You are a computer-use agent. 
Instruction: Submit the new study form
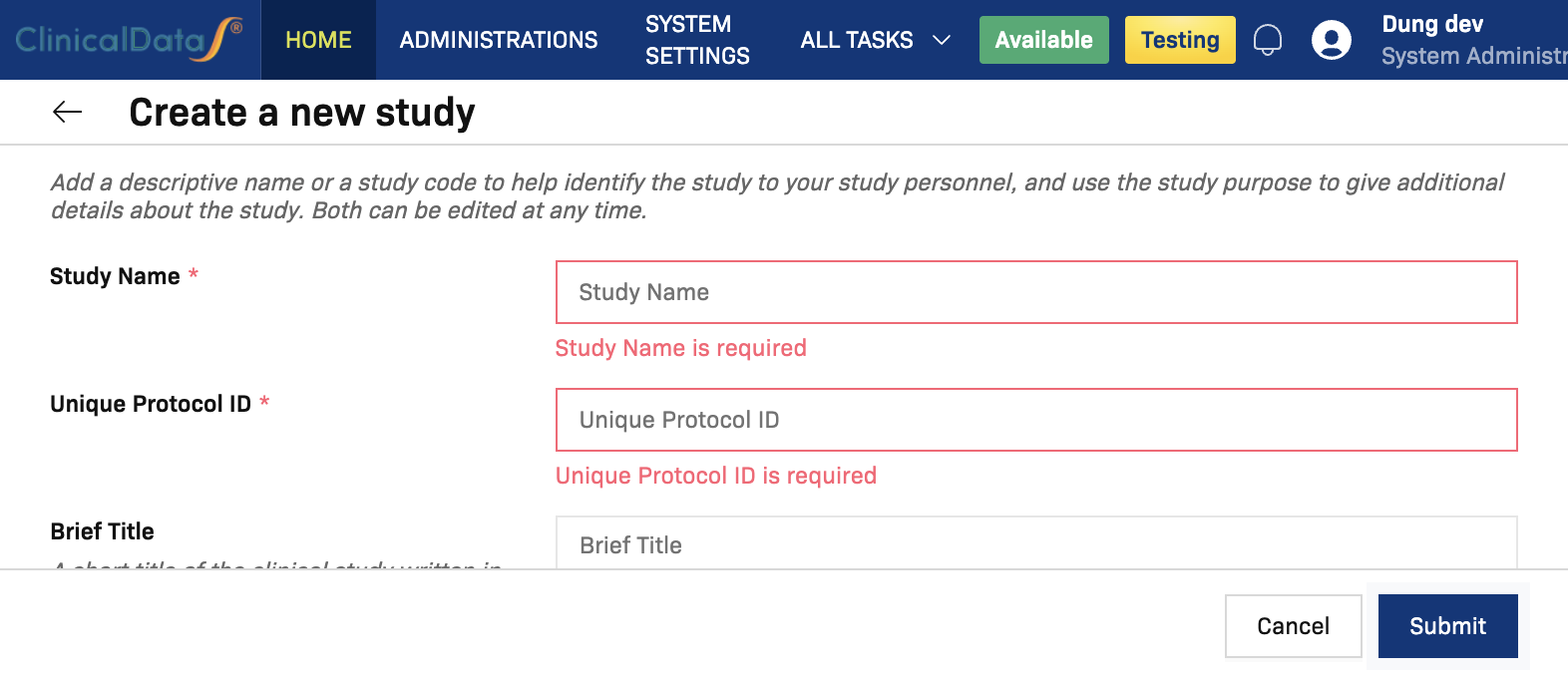(1447, 625)
